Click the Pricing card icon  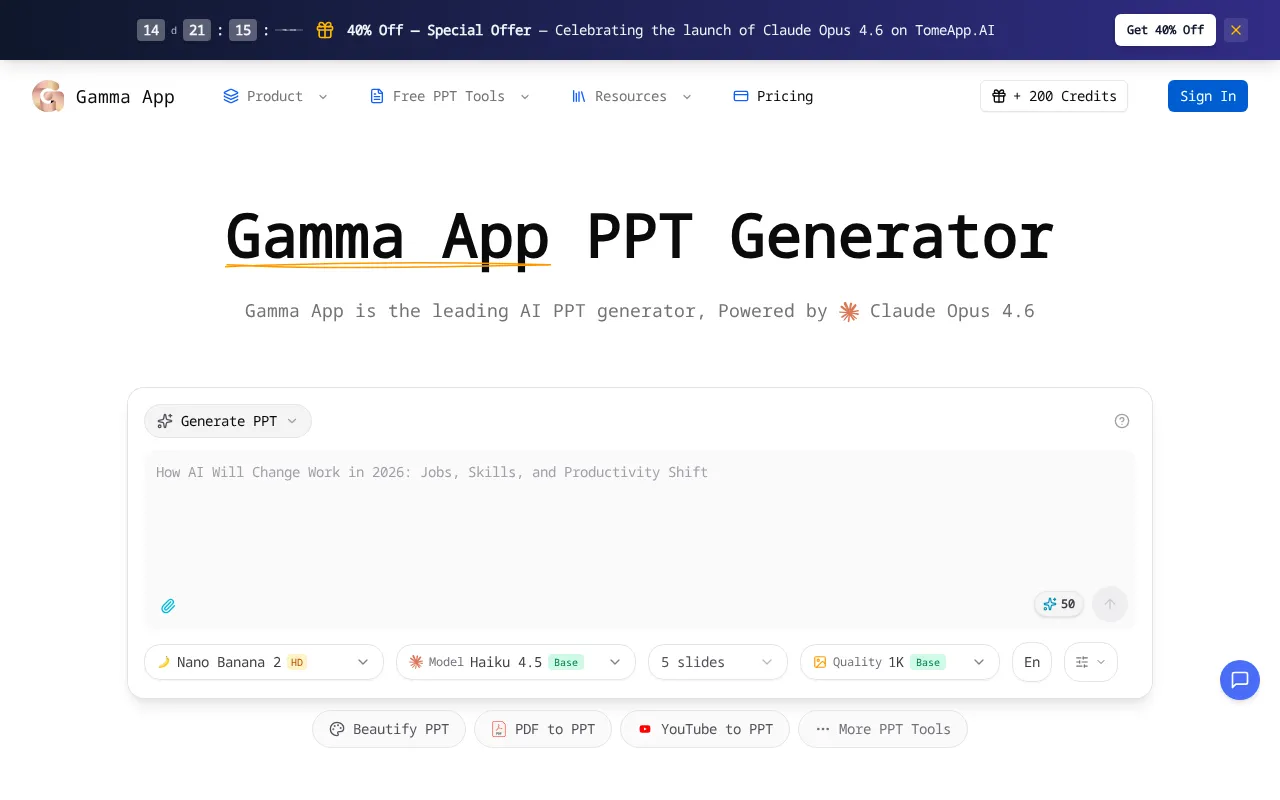pyautogui.click(x=741, y=96)
